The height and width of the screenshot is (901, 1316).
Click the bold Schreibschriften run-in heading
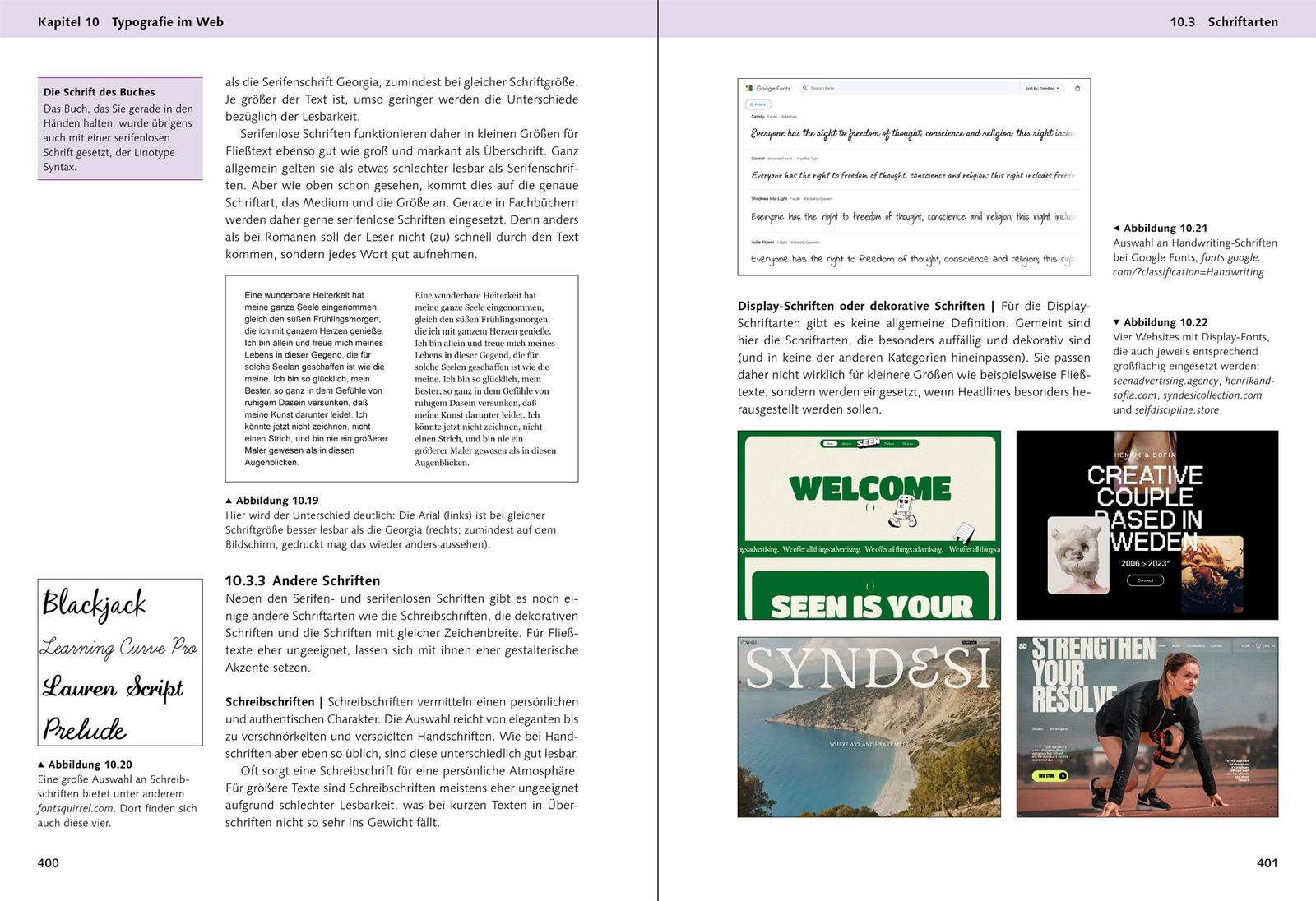(x=270, y=702)
